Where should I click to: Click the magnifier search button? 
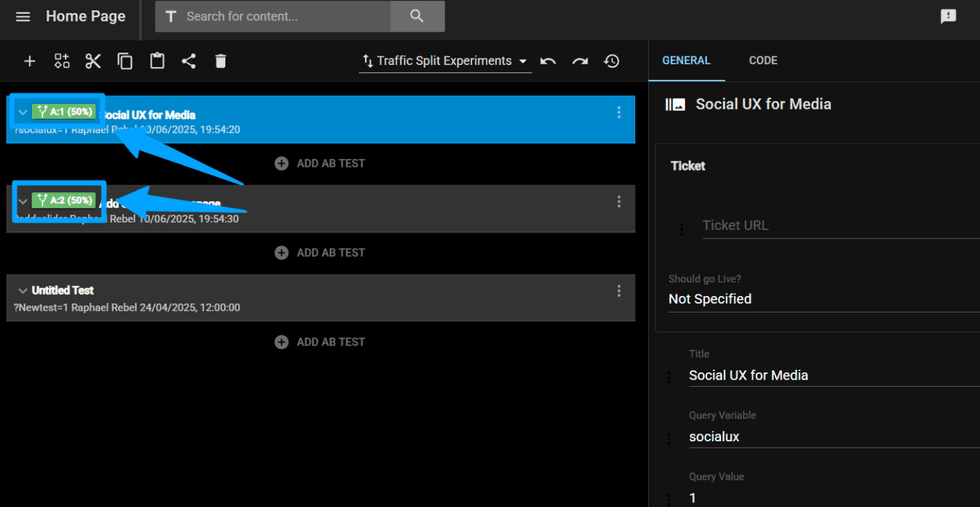(x=417, y=16)
